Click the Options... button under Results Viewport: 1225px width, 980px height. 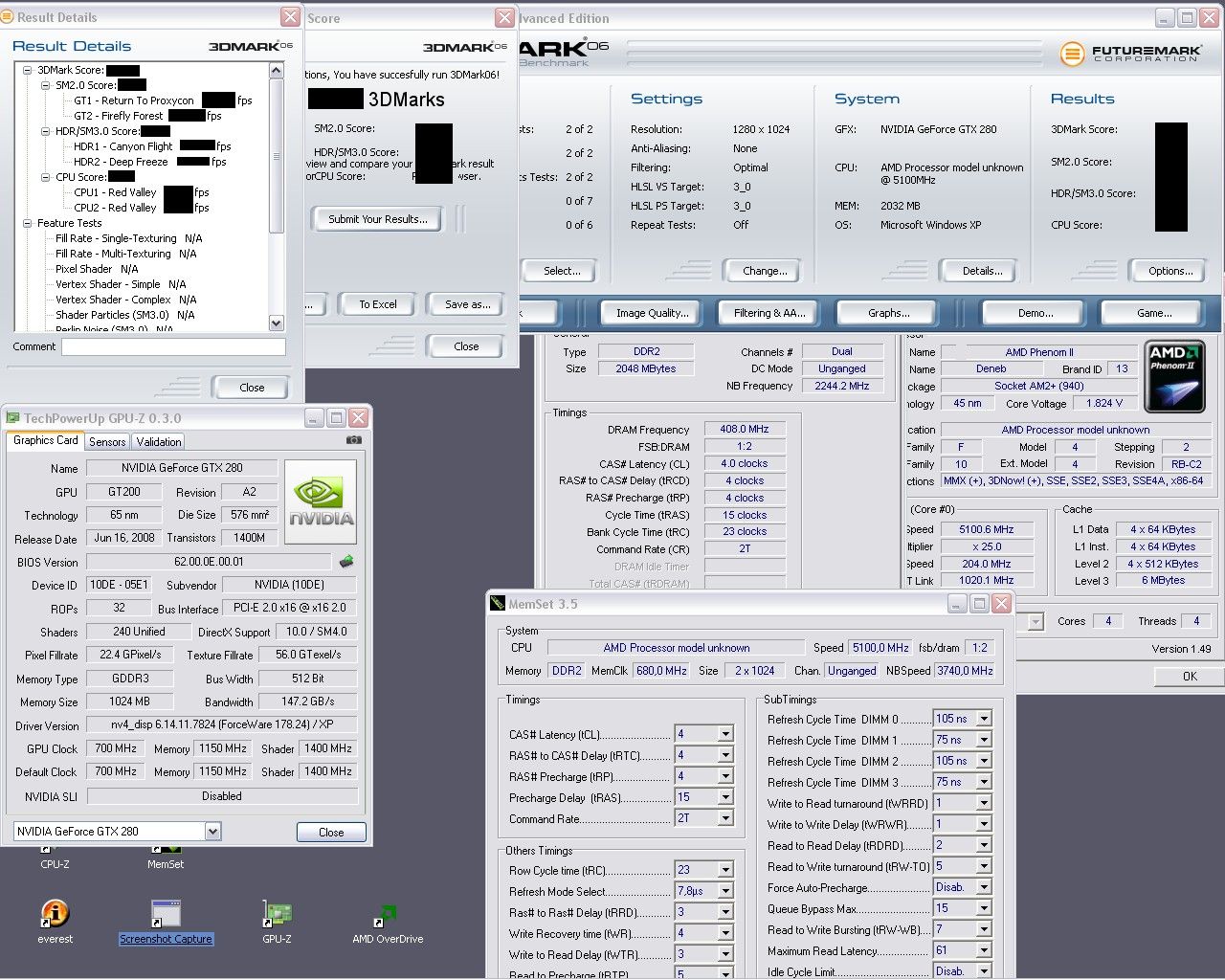pos(1170,271)
